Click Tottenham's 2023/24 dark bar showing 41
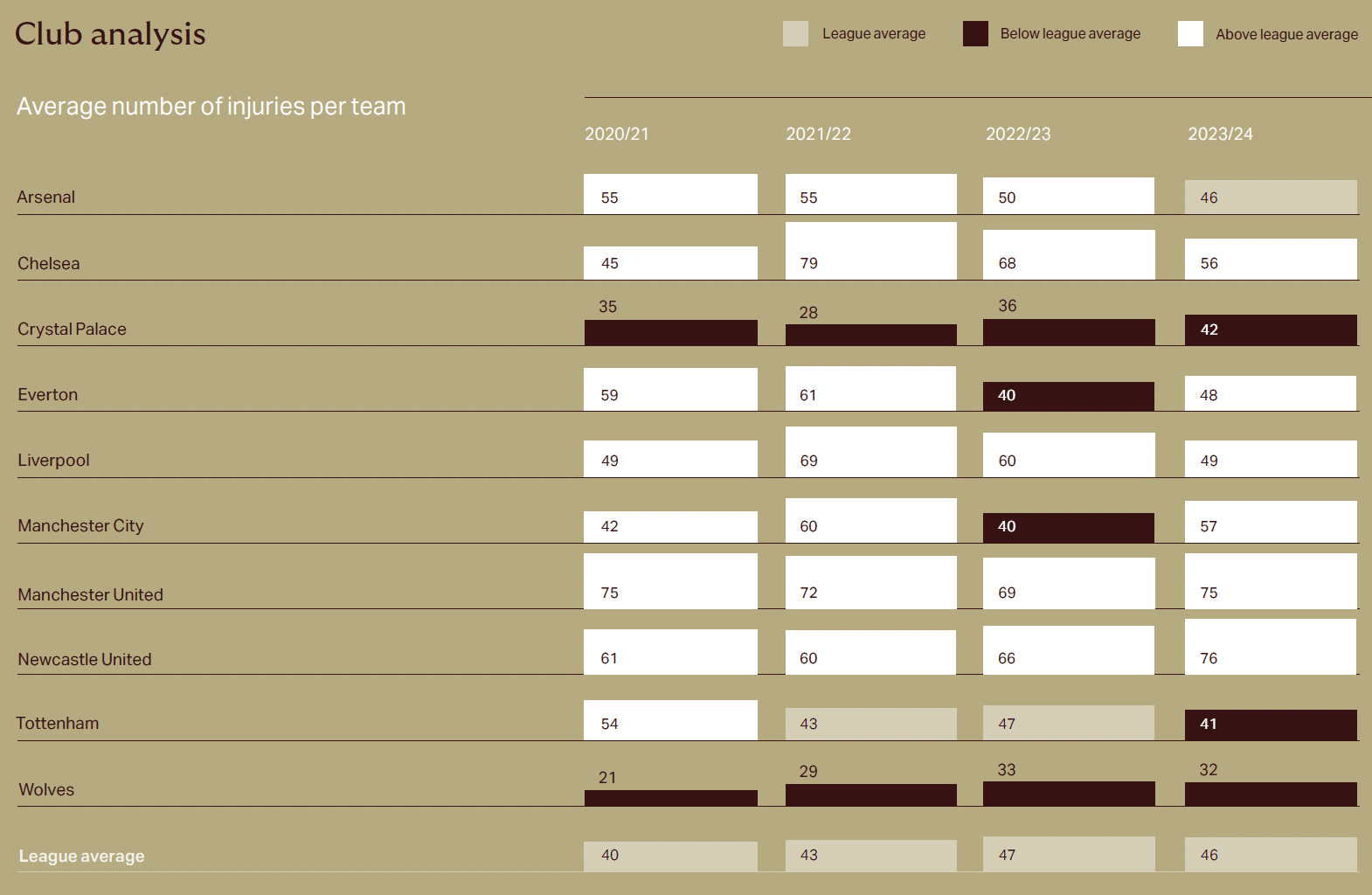The image size is (1372, 895). pos(1271,725)
